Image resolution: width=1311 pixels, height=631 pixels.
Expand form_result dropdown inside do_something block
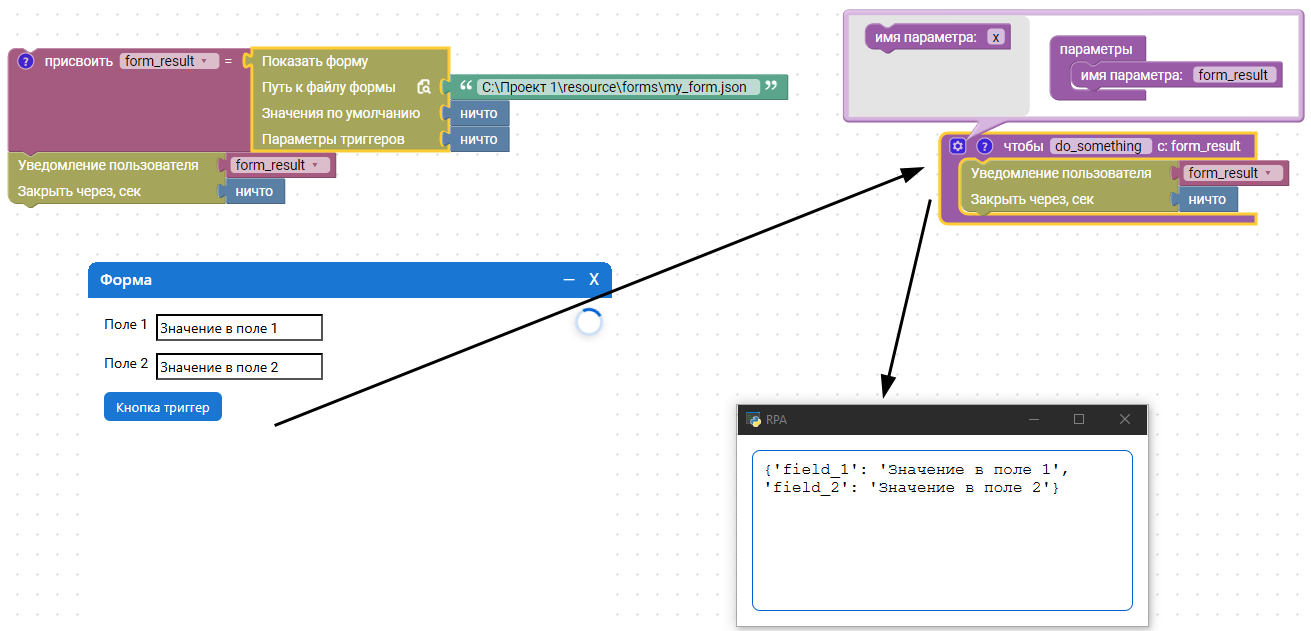pyautogui.click(x=1231, y=173)
